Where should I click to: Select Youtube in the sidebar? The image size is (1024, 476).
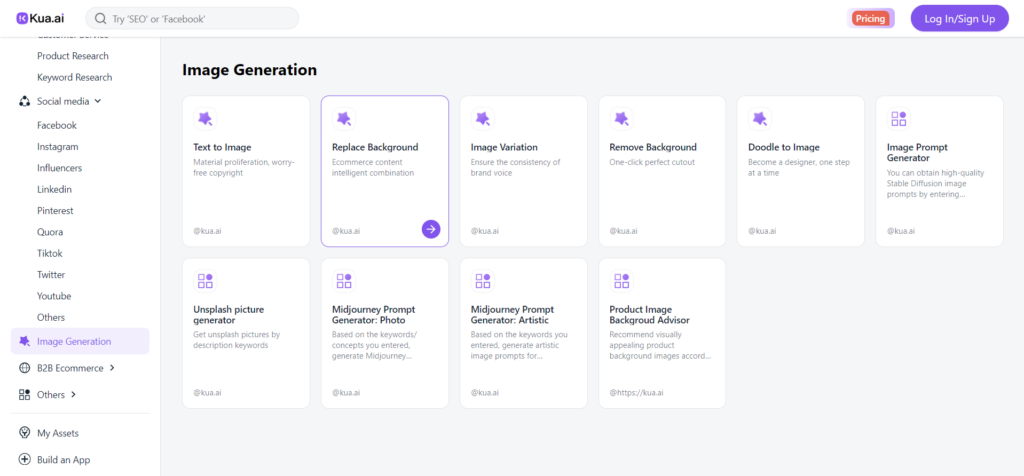pos(54,296)
